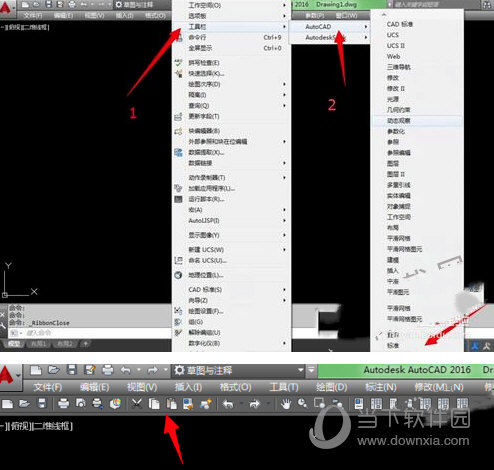Open undo history arrow on Standard toolbar row
Image resolution: width=494 pixels, height=470 pixels.
click(x=241, y=404)
